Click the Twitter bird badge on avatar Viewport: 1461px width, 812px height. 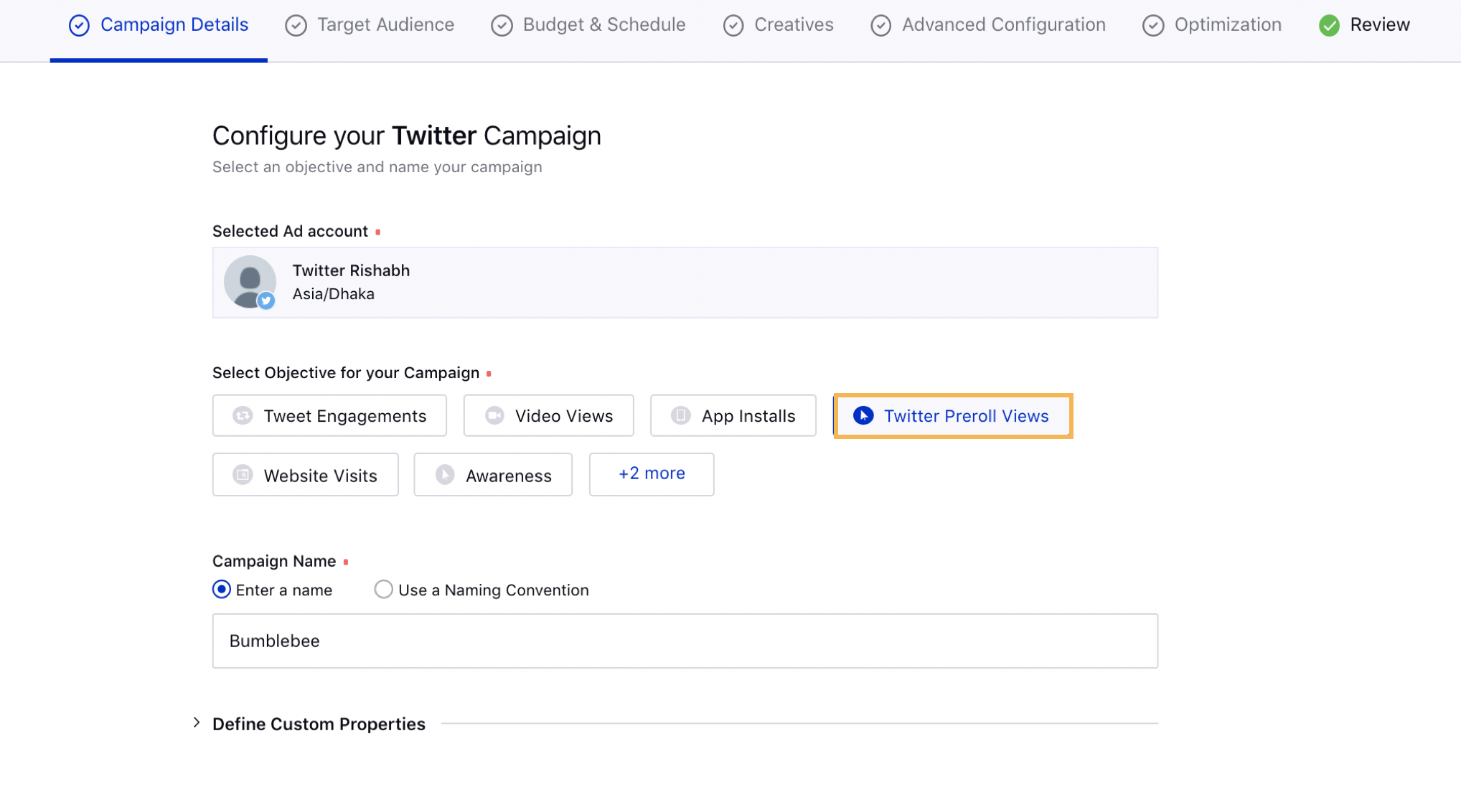click(x=266, y=301)
